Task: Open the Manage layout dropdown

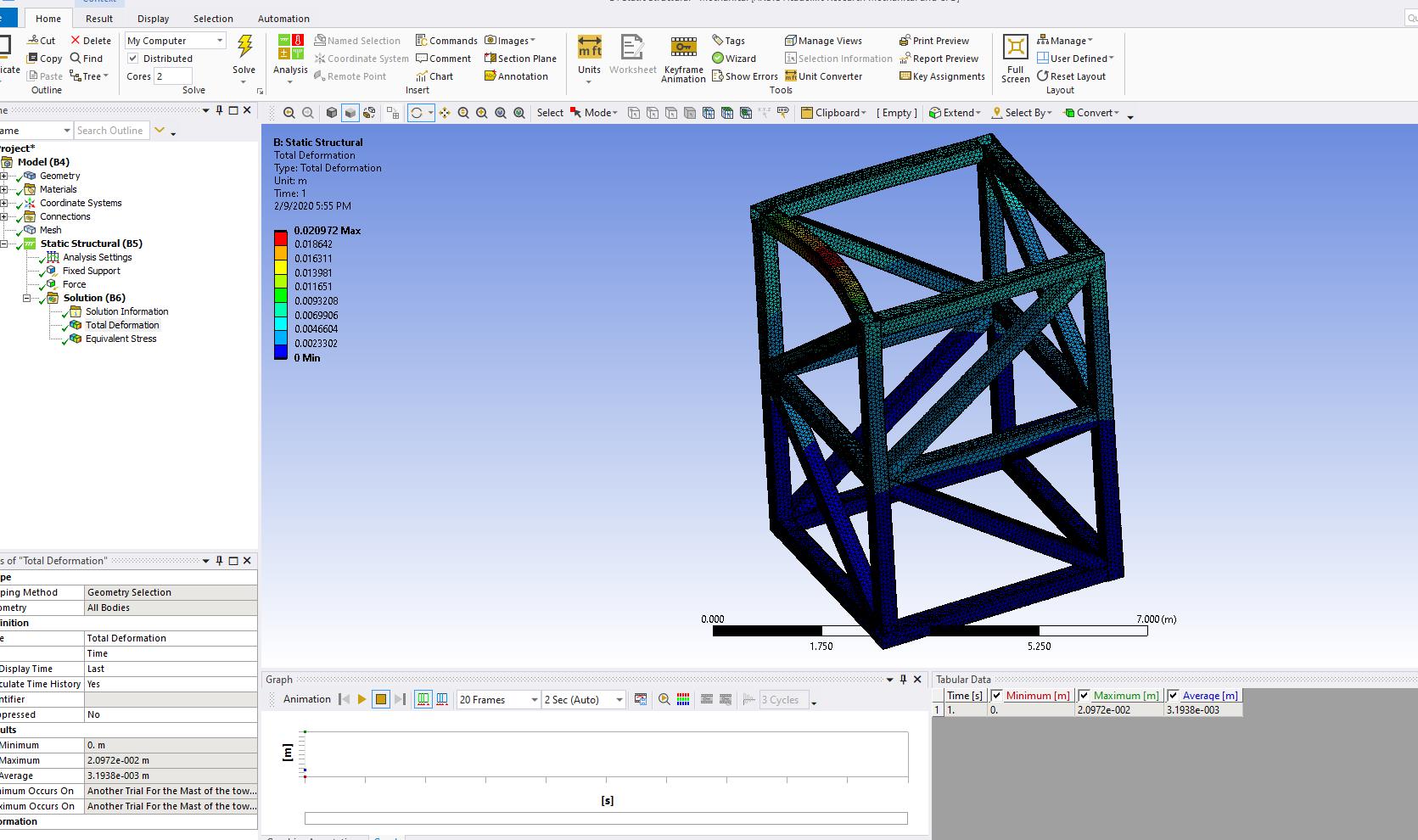Action: coord(1065,41)
